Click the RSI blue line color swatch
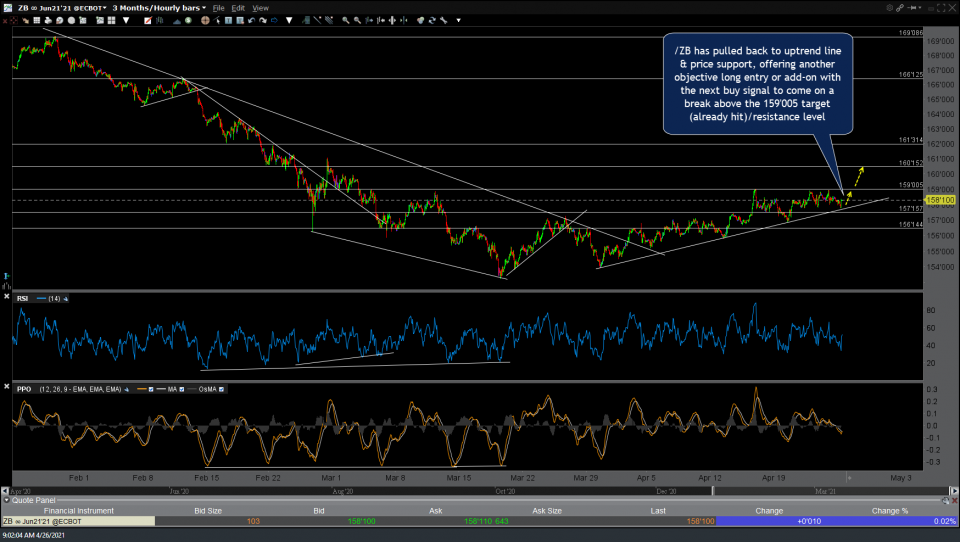Viewport: 960px width, 542px height. [41, 298]
